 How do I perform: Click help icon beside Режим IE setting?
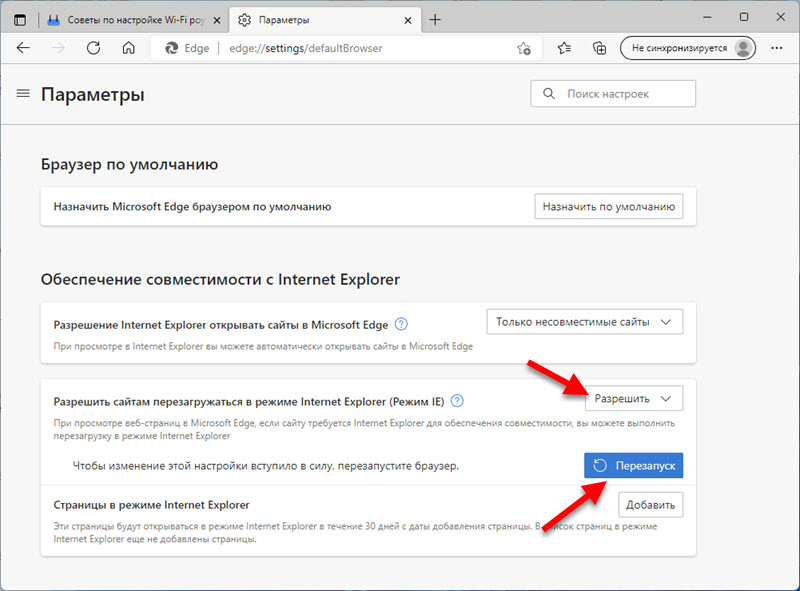coord(457,400)
